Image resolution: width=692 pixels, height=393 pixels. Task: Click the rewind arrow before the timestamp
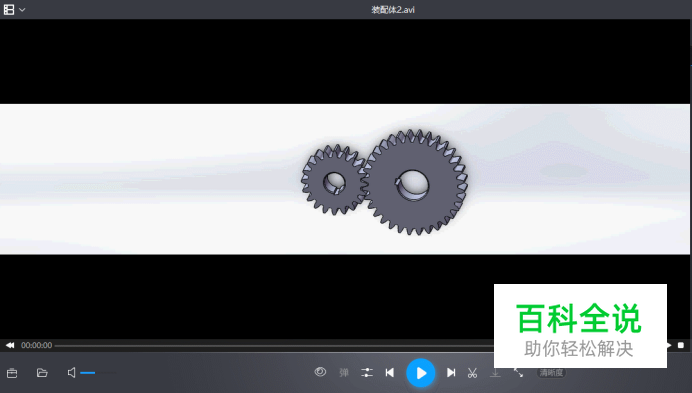(10, 345)
